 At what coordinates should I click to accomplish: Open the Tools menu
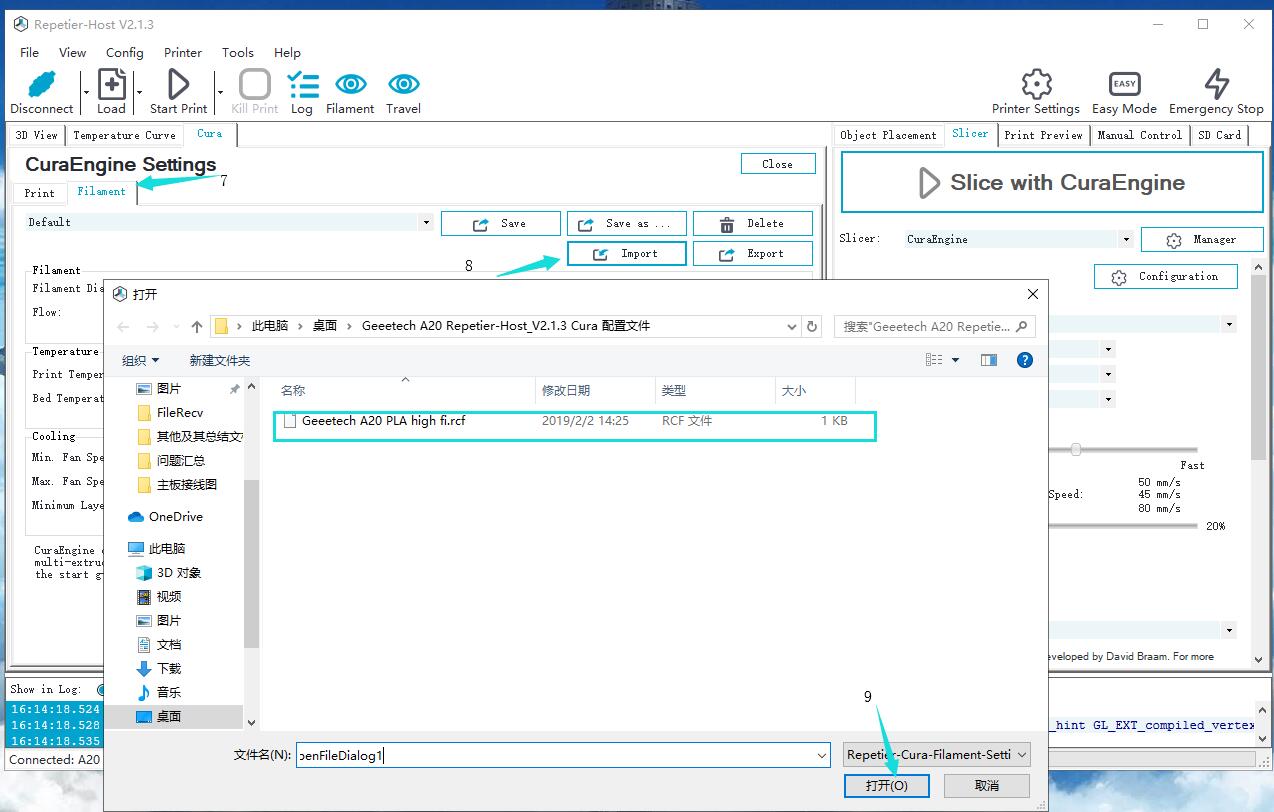pos(238,52)
